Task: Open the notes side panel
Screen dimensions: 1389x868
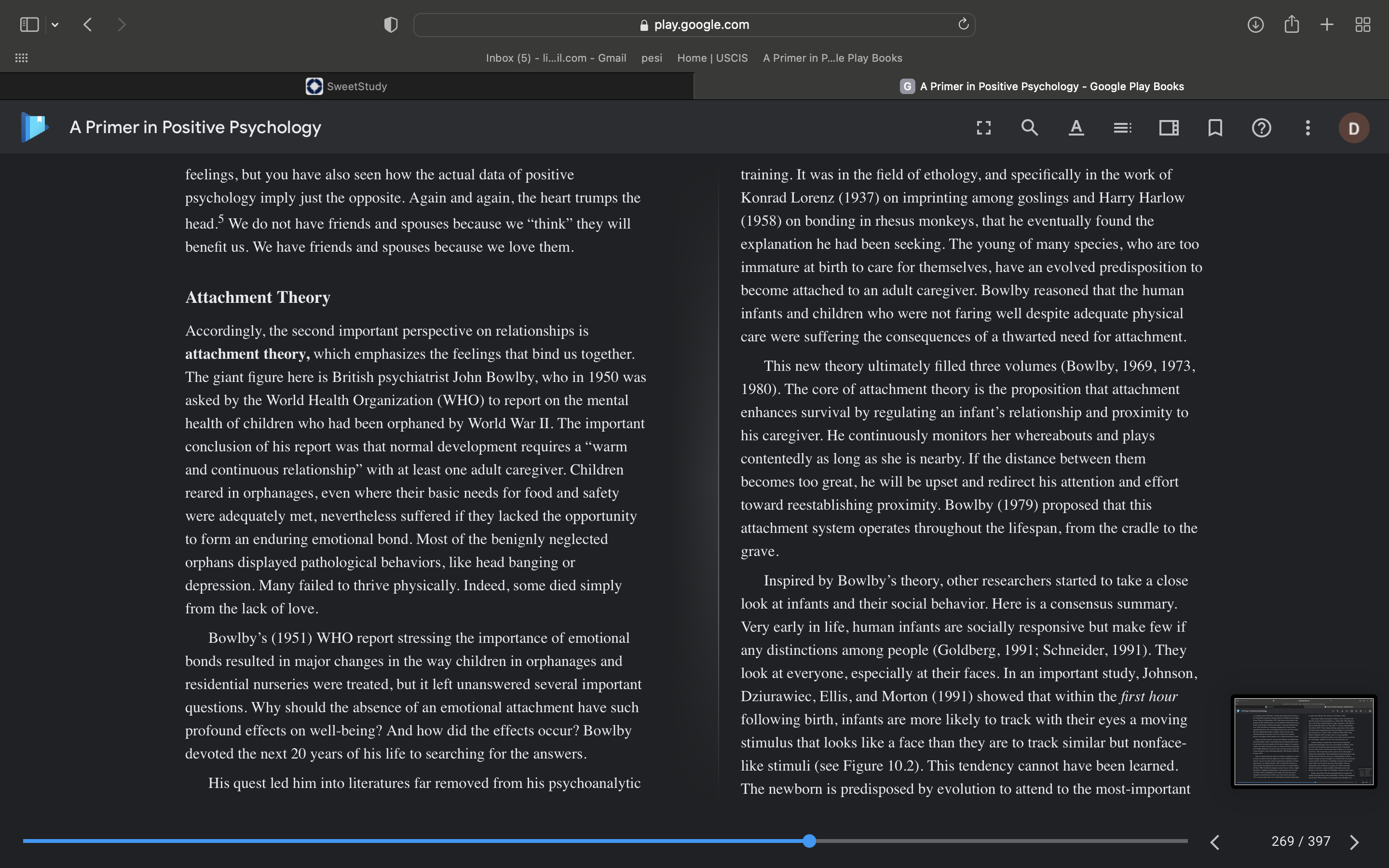Action: pyautogui.click(x=1169, y=127)
